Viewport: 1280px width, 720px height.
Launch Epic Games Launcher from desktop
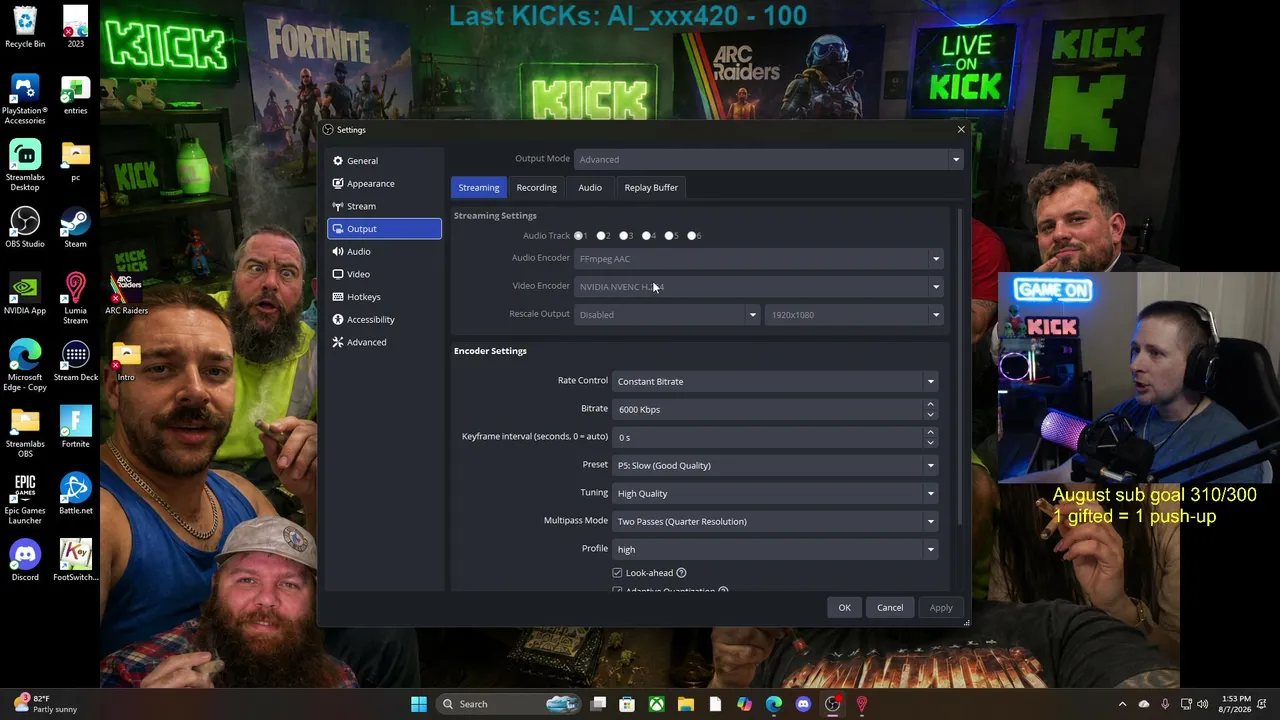click(25, 499)
